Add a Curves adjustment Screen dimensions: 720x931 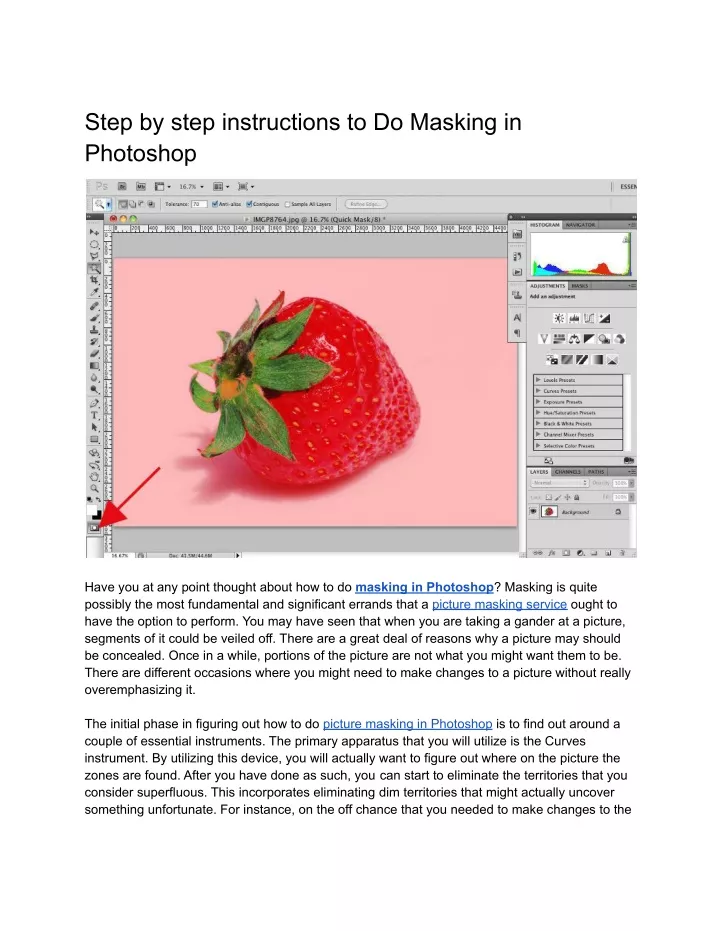[x=589, y=319]
